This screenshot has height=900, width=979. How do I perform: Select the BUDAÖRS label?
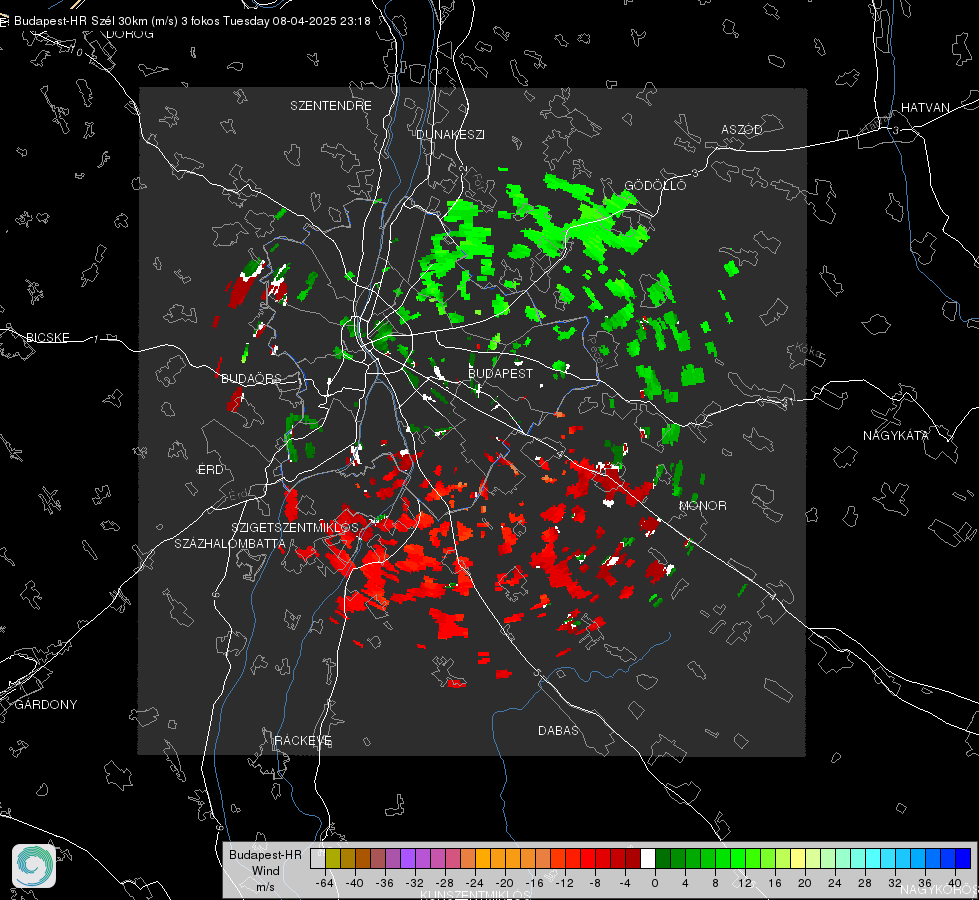(251, 378)
